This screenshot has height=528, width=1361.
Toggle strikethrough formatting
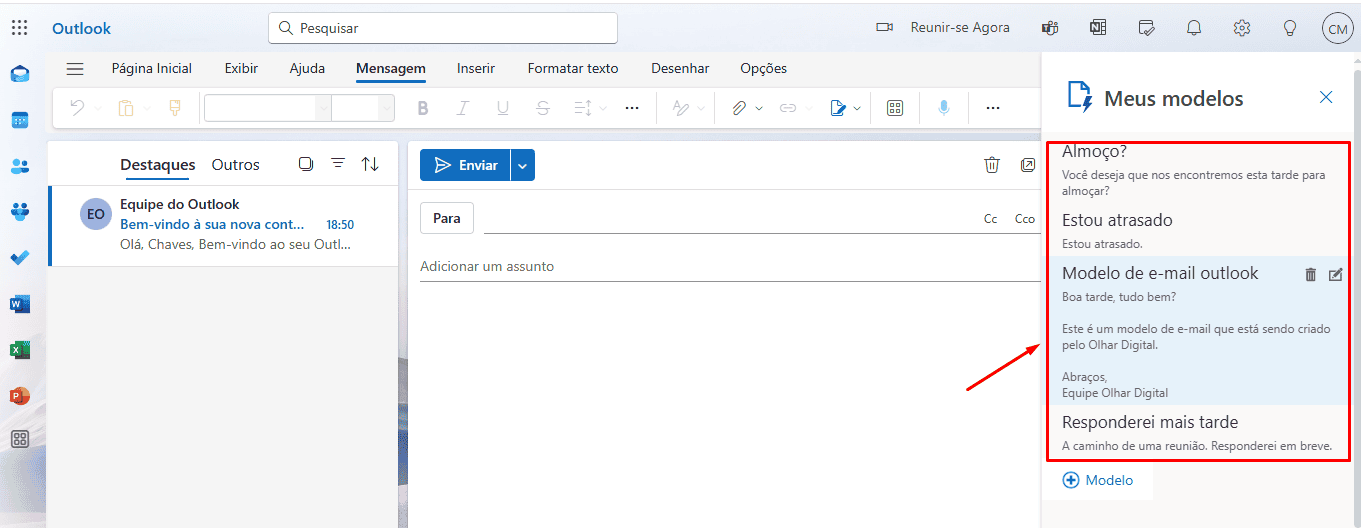coord(542,108)
